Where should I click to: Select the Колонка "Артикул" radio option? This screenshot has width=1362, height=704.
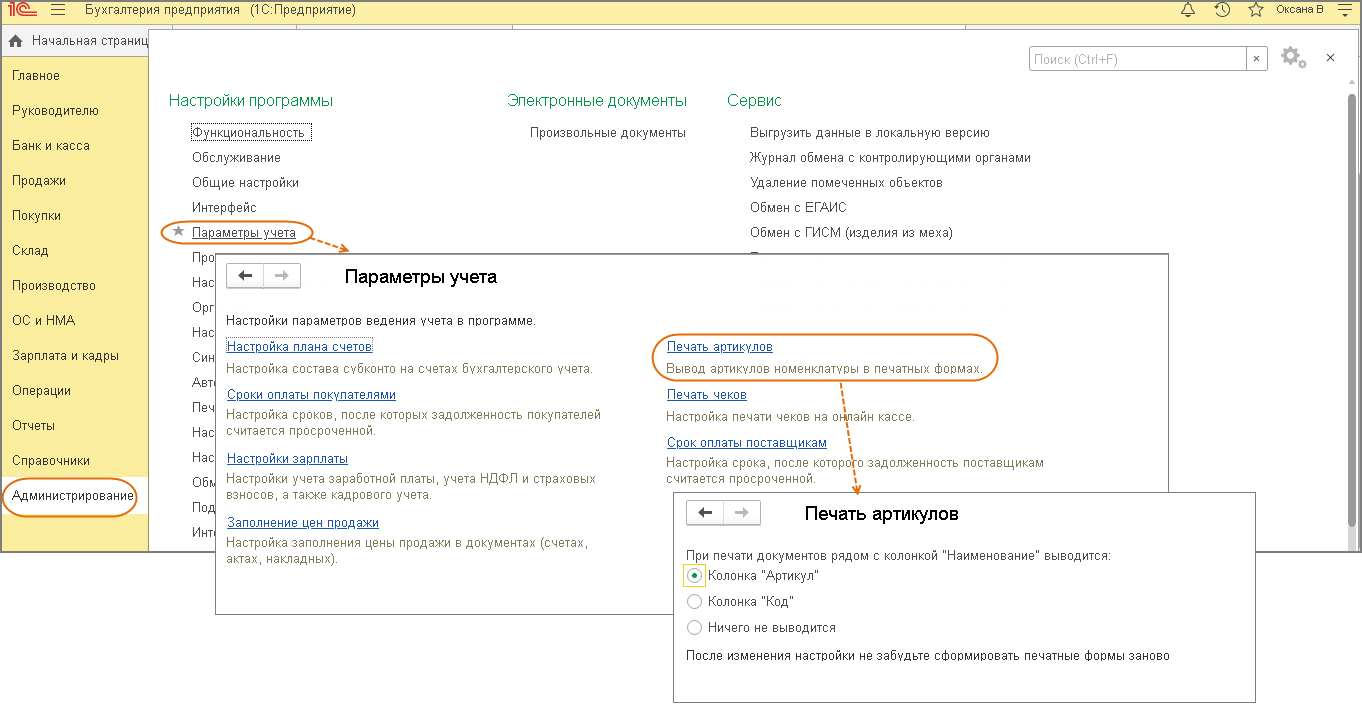point(695,576)
